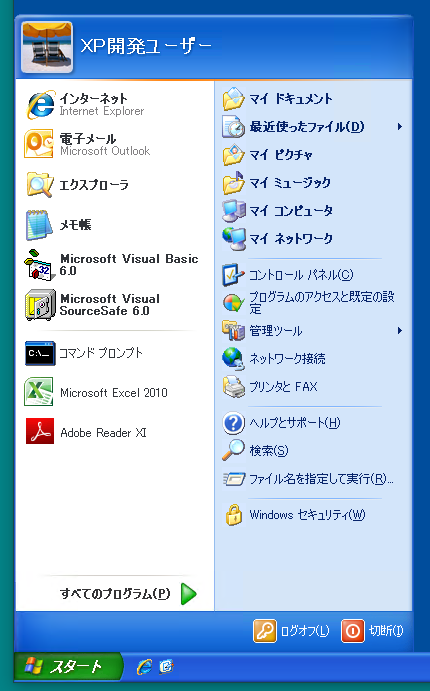Click Windows セキュリティ padlock icon
Viewport: 430px width, 691px height.
click(234, 515)
